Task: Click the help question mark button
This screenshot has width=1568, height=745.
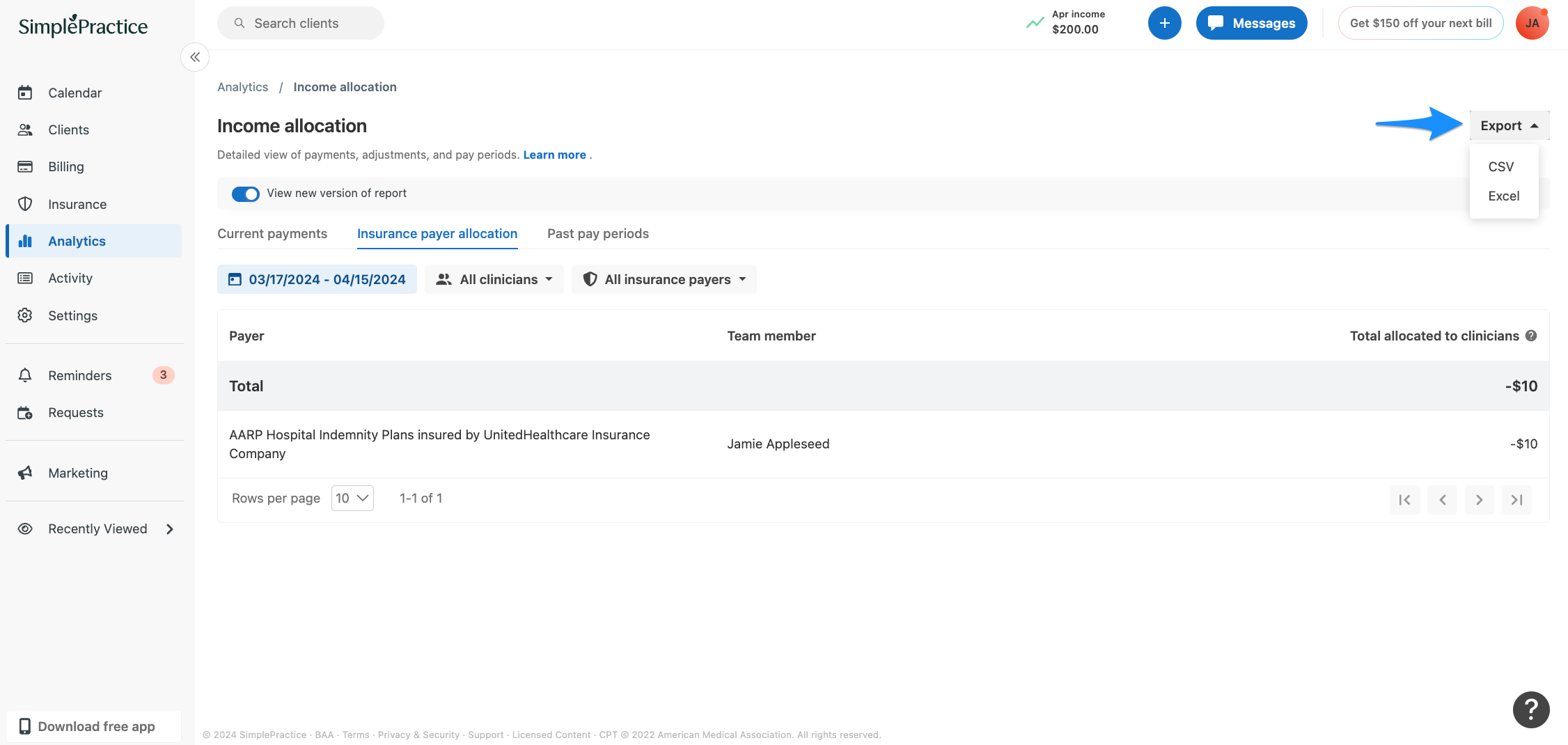Action: pos(1531,709)
